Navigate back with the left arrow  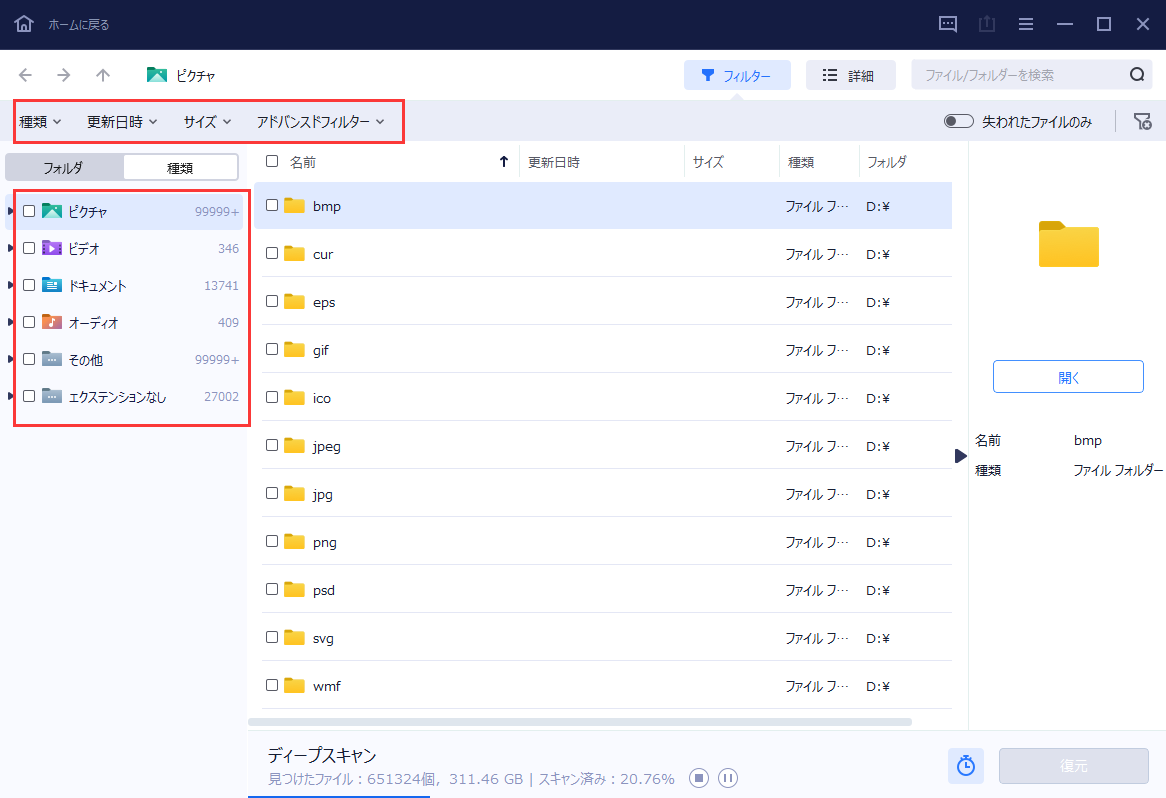pos(26,75)
